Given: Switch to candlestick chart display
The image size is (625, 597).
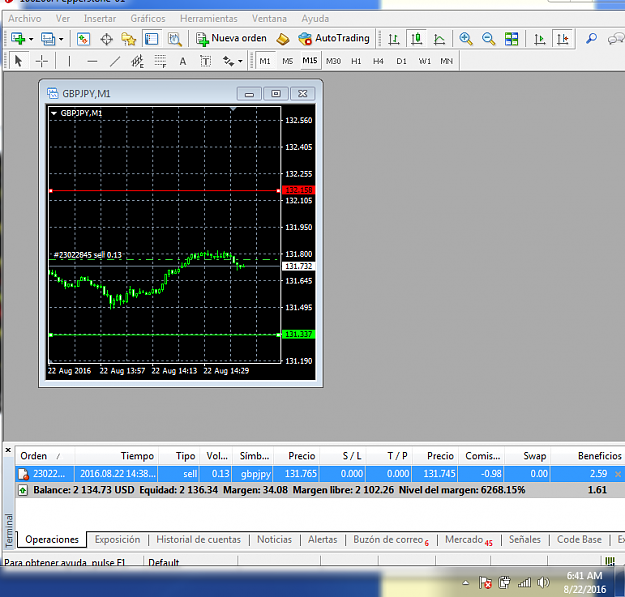Looking at the screenshot, I should (x=417, y=39).
